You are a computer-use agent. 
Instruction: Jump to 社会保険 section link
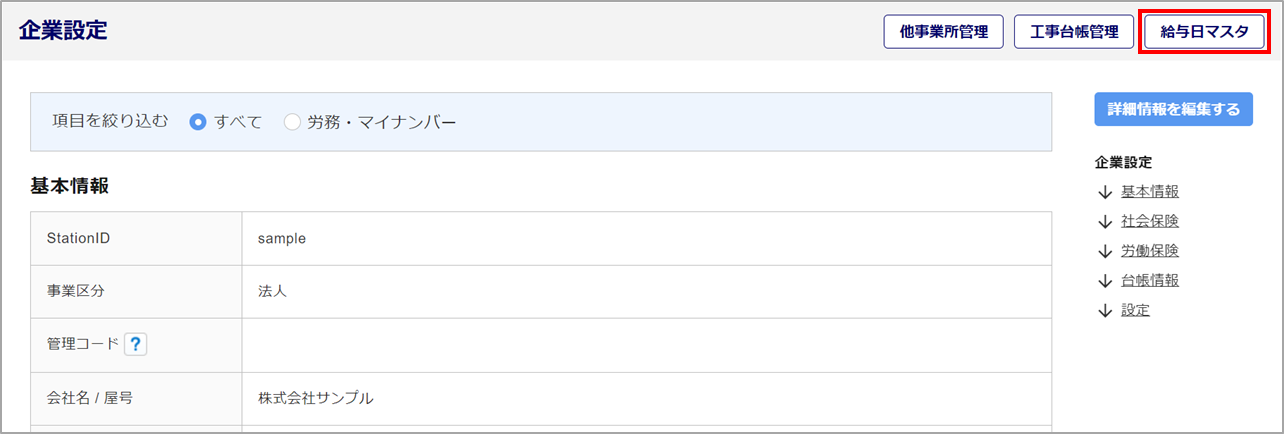pos(1143,221)
